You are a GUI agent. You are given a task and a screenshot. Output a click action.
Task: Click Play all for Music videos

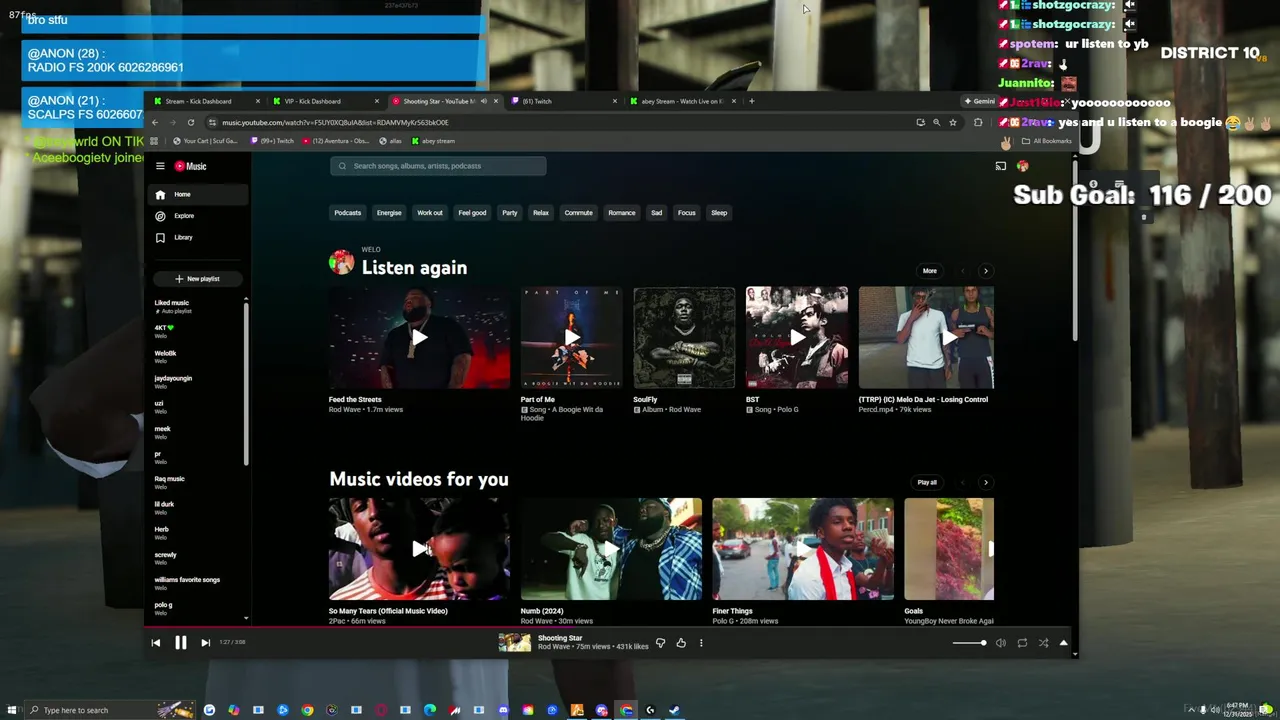pos(927,483)
